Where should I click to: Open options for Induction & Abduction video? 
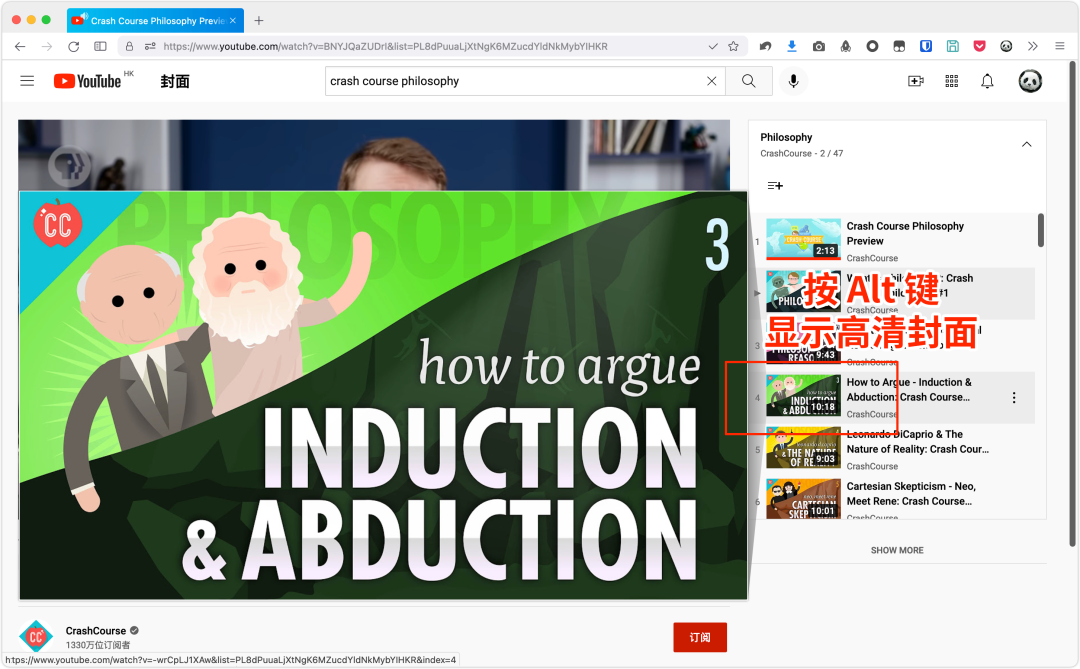pos(1014,398)
